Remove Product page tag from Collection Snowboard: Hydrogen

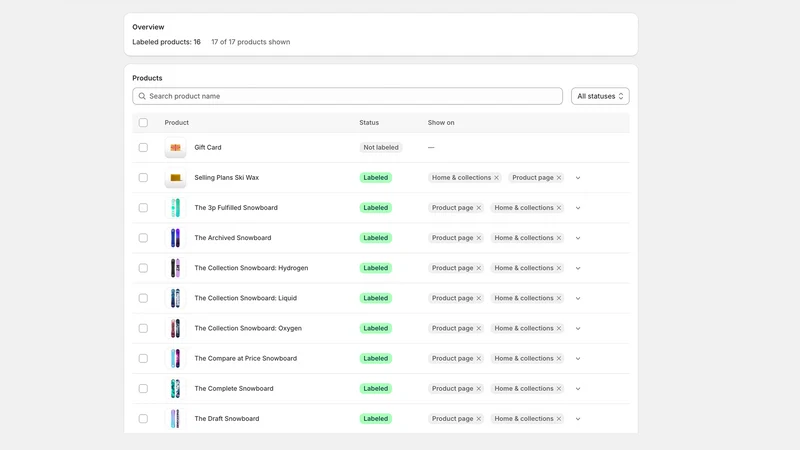click(479, 268)
